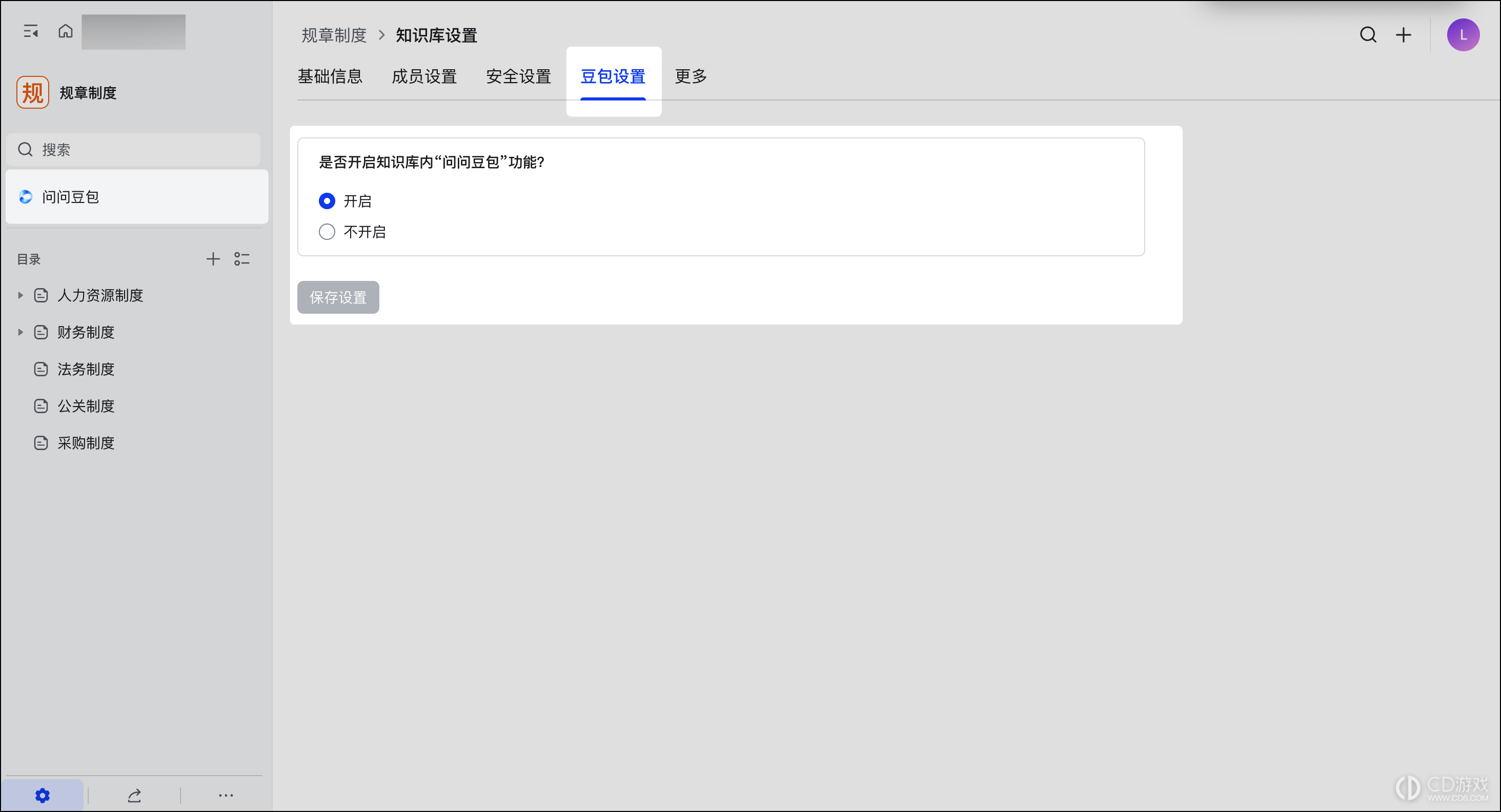Viewport: 1501px width, 812px height.
Task: Open 问问豆包 assistant in sidebar
Action: click(x=137, y=197)
